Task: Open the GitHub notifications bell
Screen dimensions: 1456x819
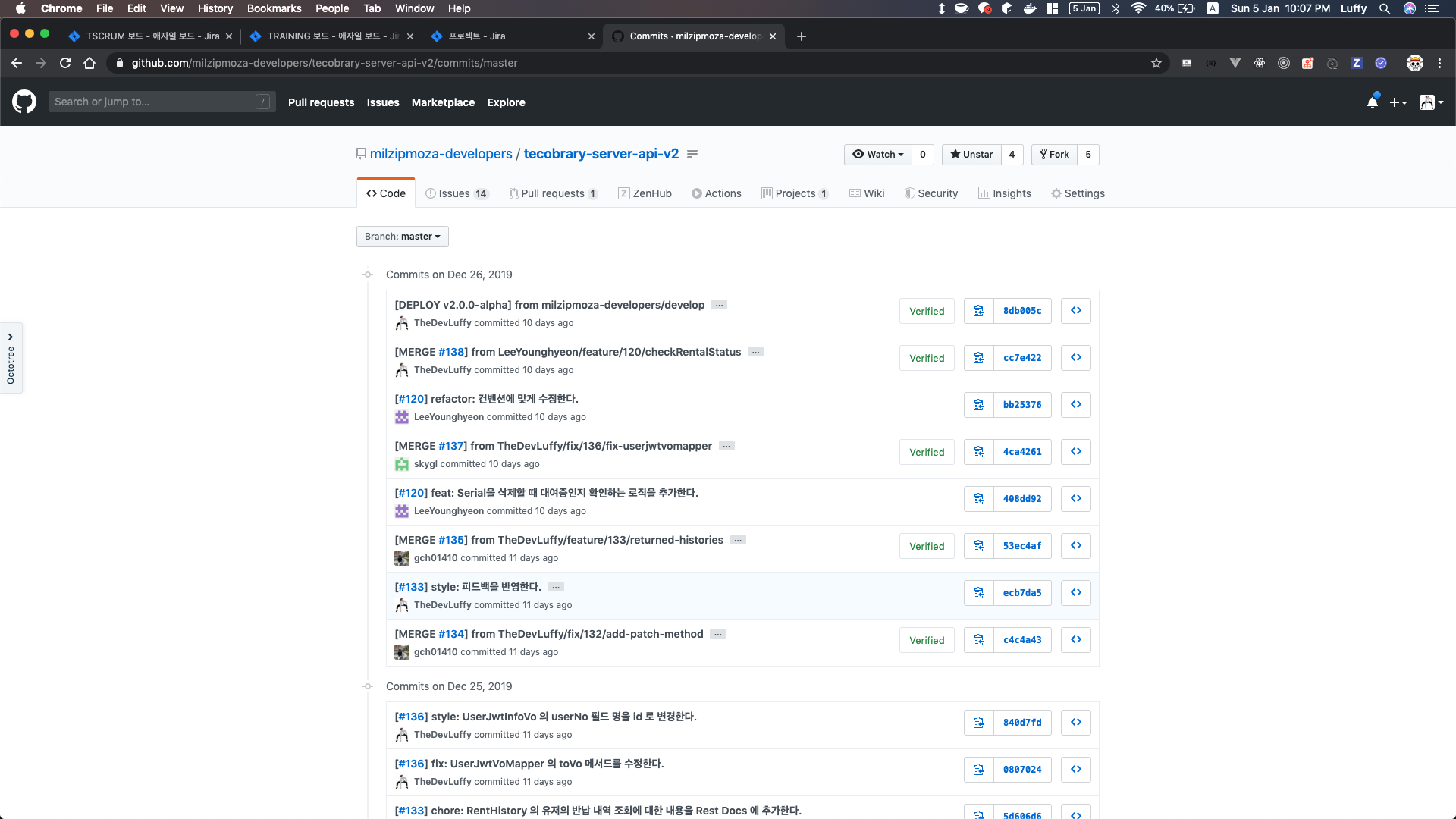Action: 1372,102
